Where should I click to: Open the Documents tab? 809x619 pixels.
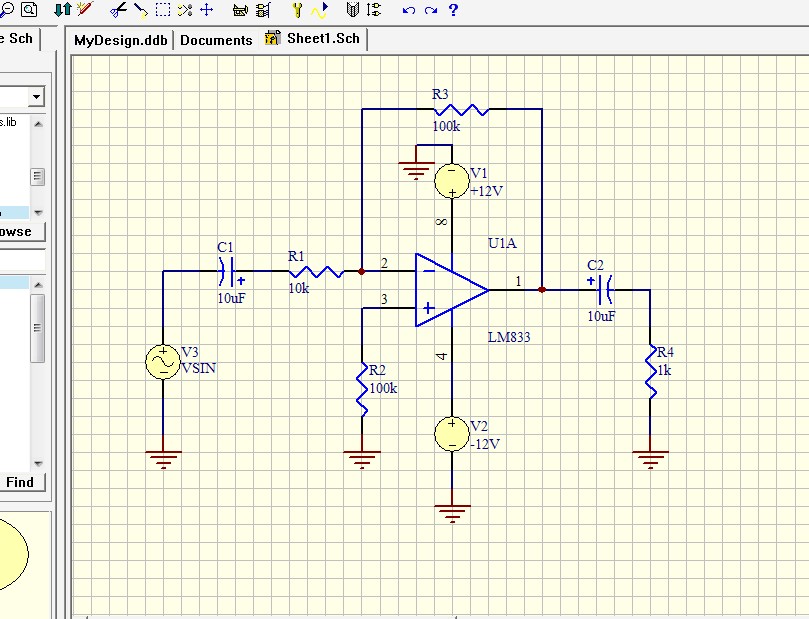tap(216, 40)
